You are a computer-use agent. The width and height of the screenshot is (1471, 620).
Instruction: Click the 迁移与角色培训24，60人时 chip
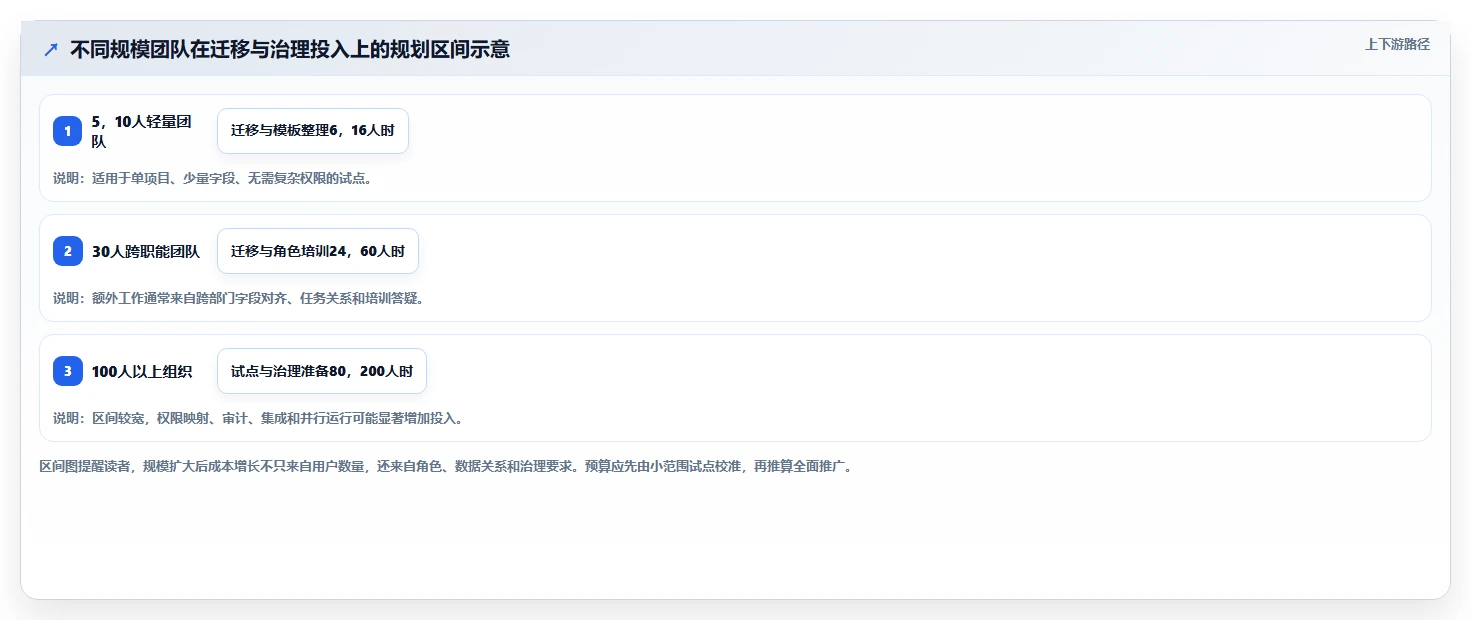tap(318, 251)
